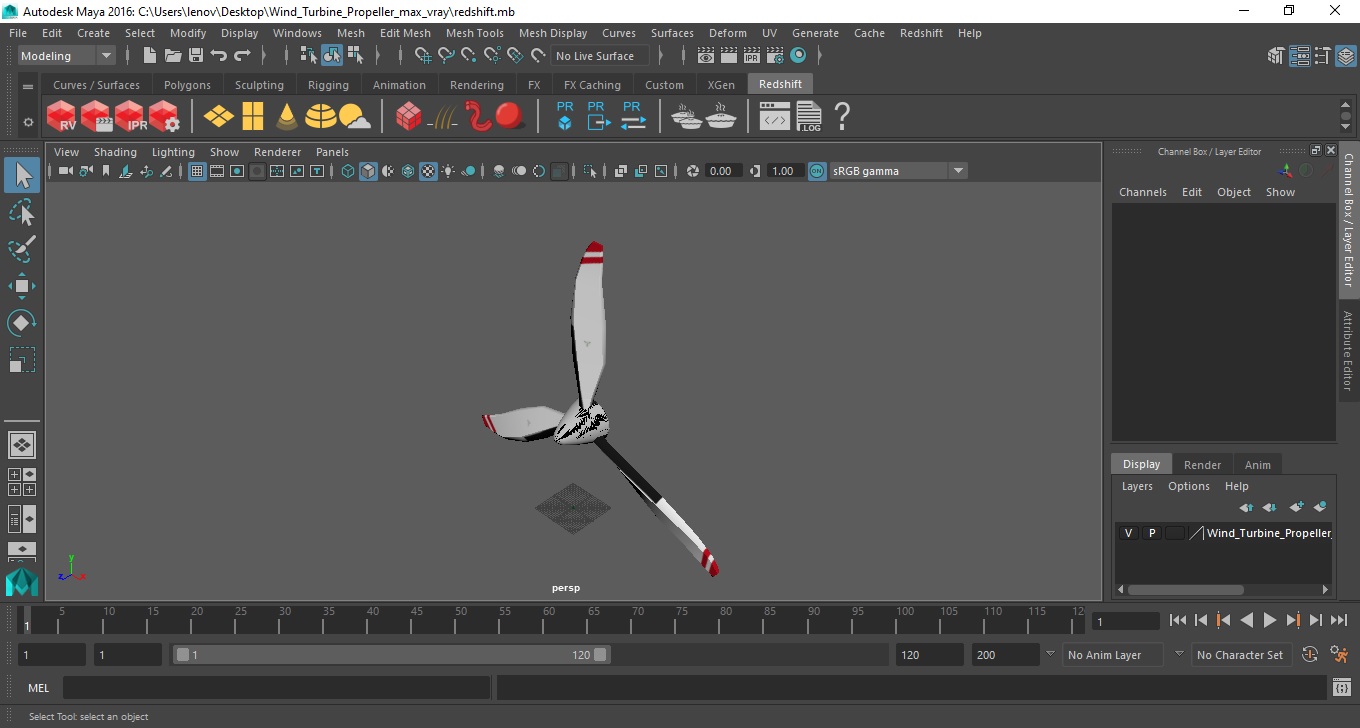
Task: Switch to the Polygons shelf tab
Action: coord(187,85)
